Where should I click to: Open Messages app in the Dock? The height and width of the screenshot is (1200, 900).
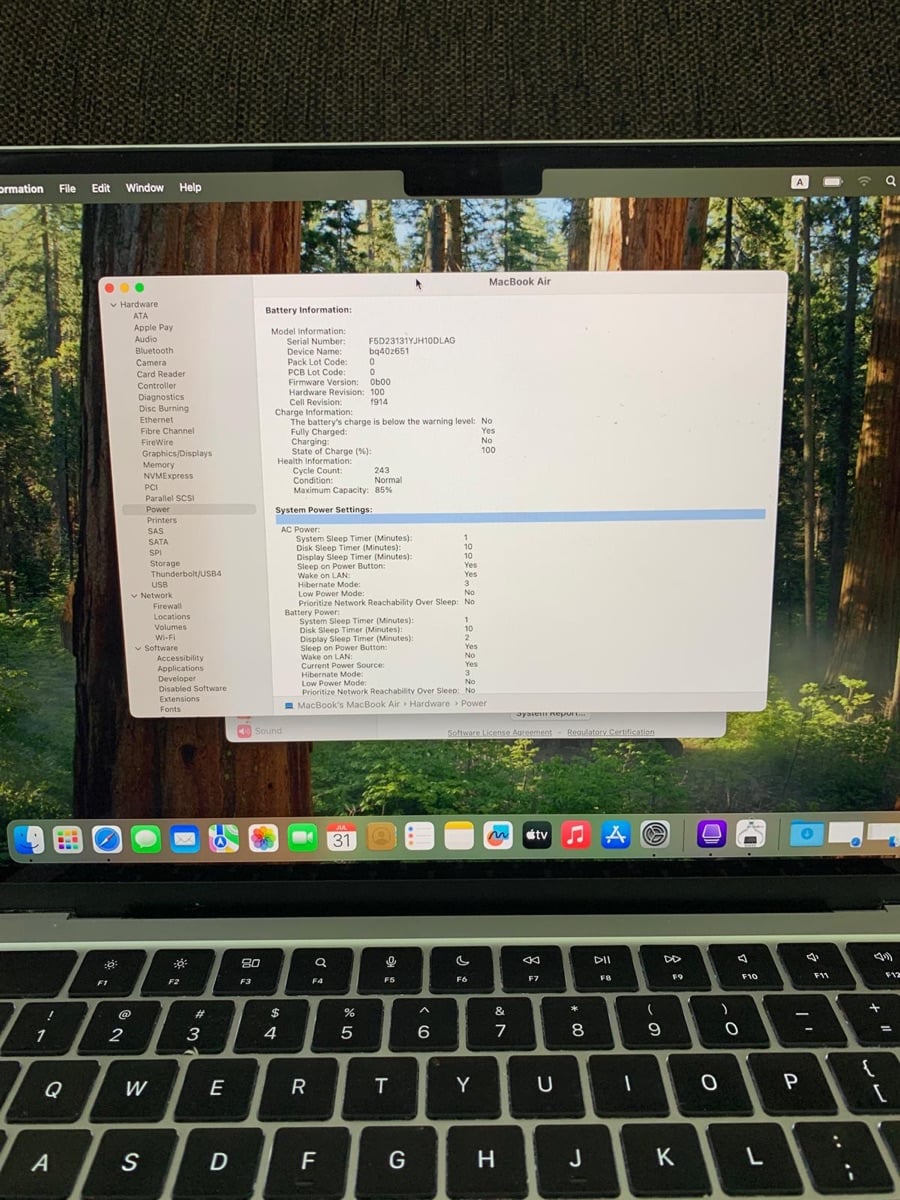pos(146,839)
